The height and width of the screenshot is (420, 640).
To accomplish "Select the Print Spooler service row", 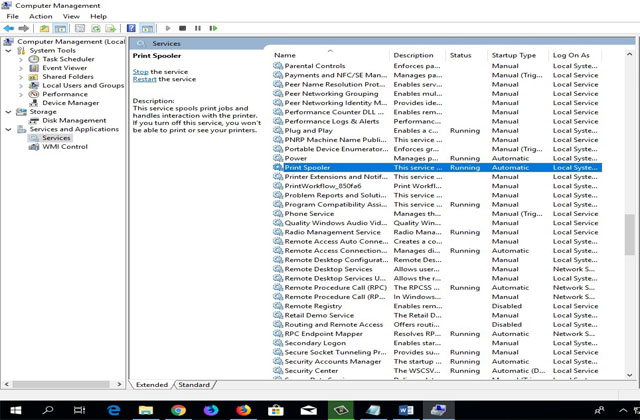I will point(437,167).
